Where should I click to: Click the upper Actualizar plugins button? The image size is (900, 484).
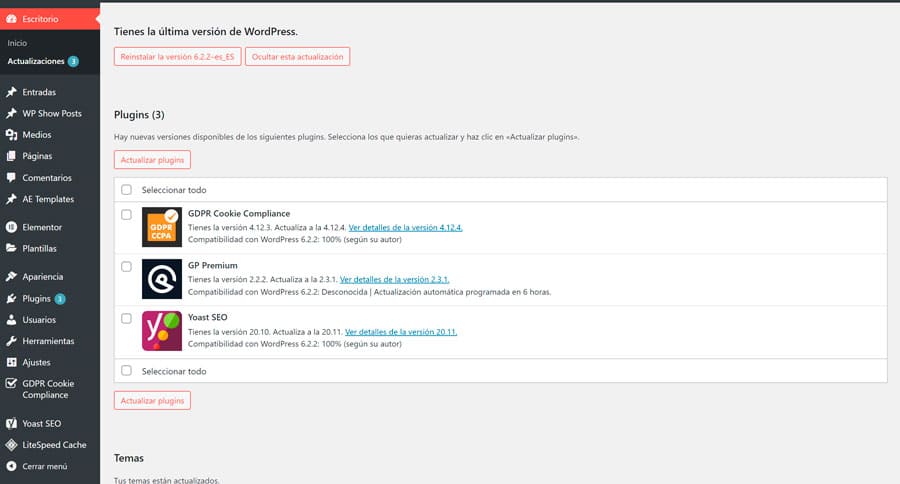(x=152, y=160)
